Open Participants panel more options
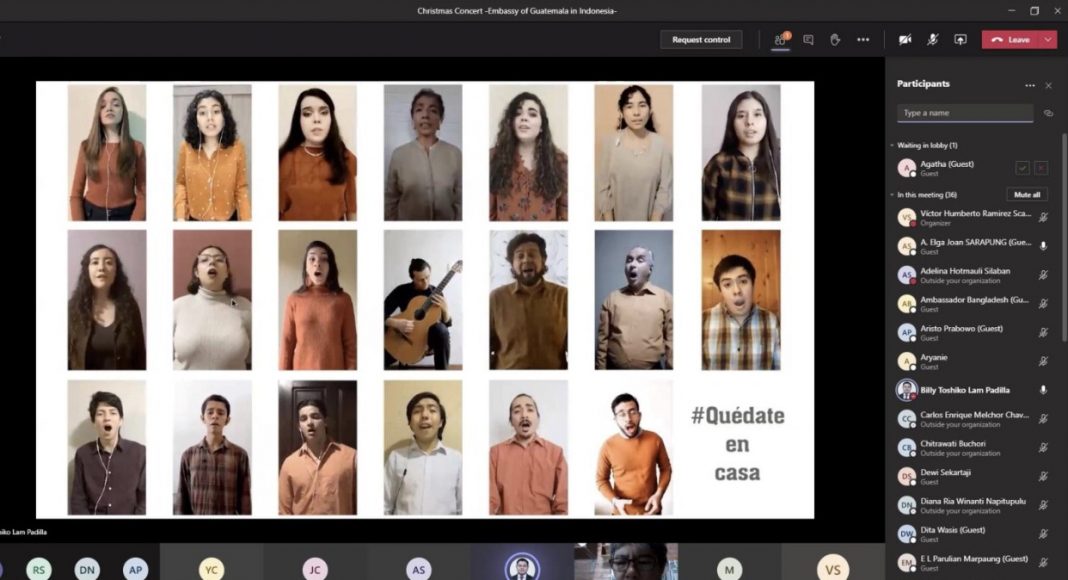Viewport: 1068px width, 580px height. tap(1029, 86)
